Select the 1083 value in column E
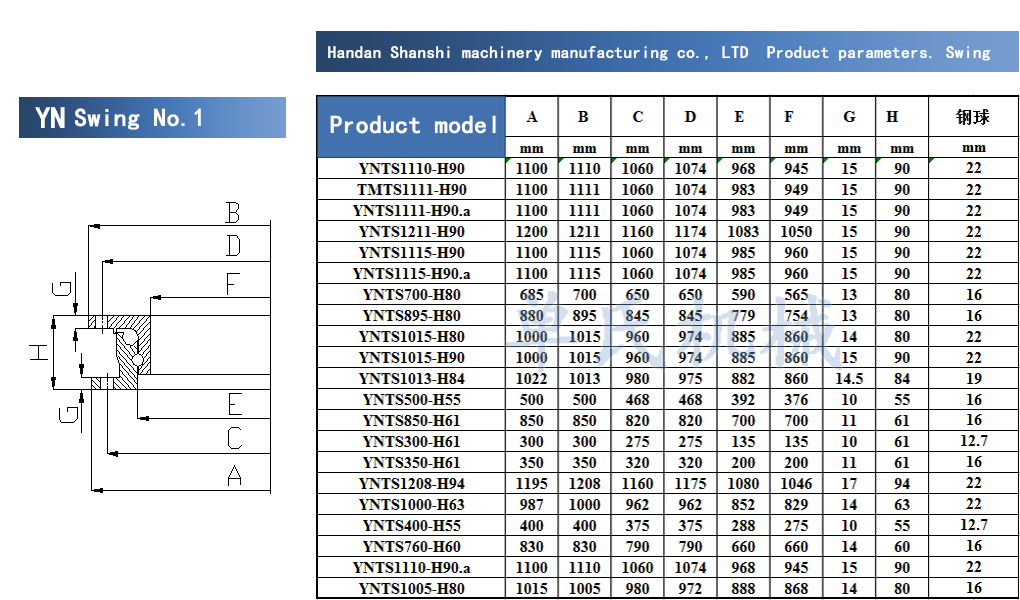The image size is (1020, 600). (743, 231)
